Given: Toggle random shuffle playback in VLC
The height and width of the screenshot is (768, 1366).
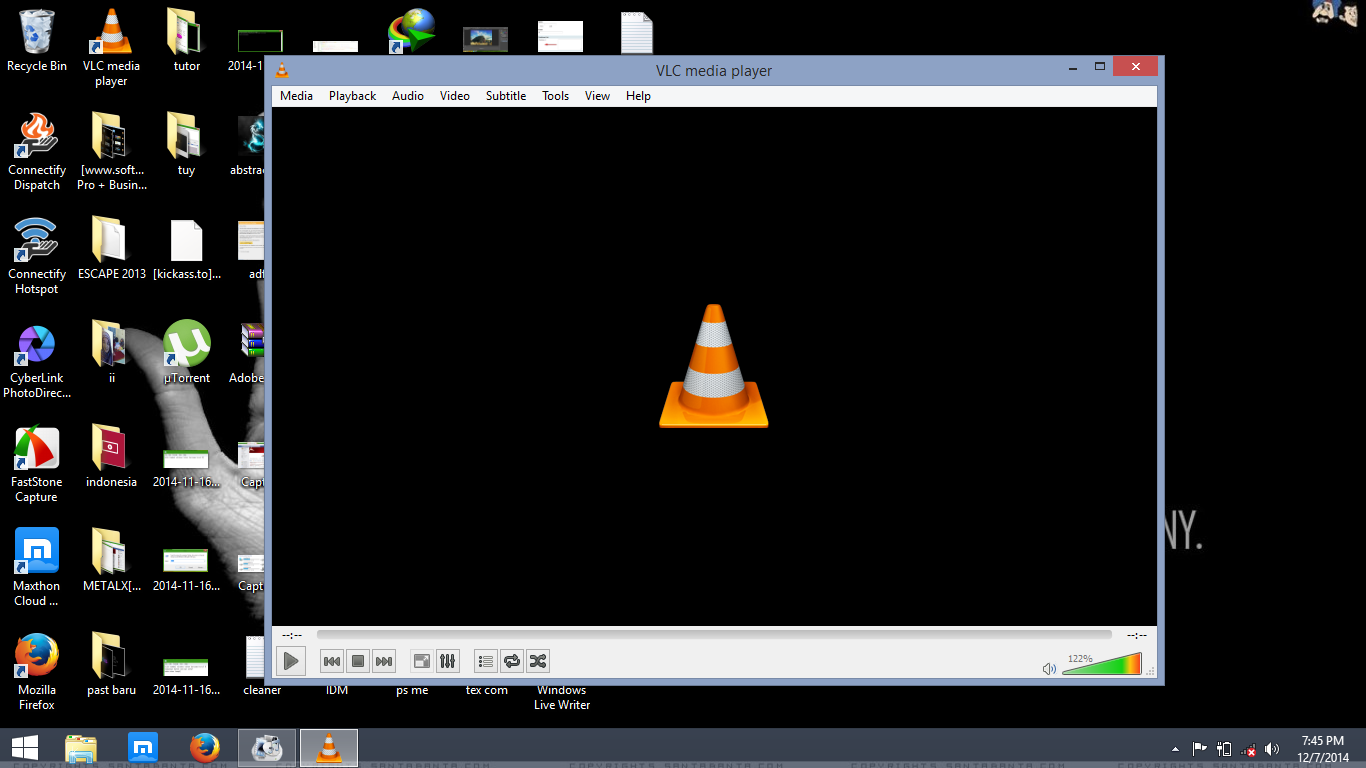Looking at the screenshot, I should coord(538,661).
